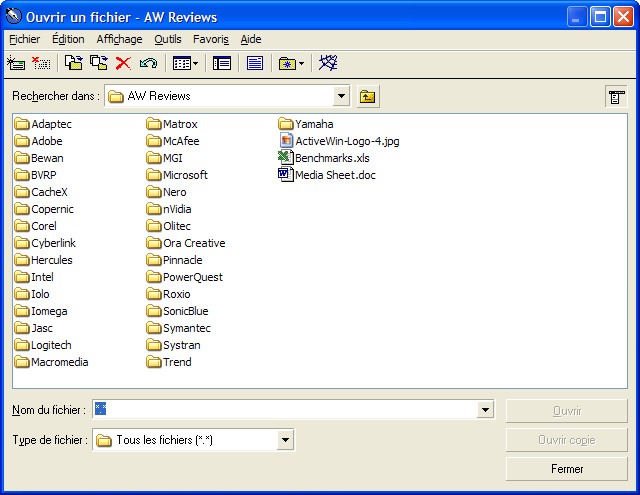Expand the Rechercher dans folder dropdown
The height and width of the screenshot is (495, 640).
point(341,96)
